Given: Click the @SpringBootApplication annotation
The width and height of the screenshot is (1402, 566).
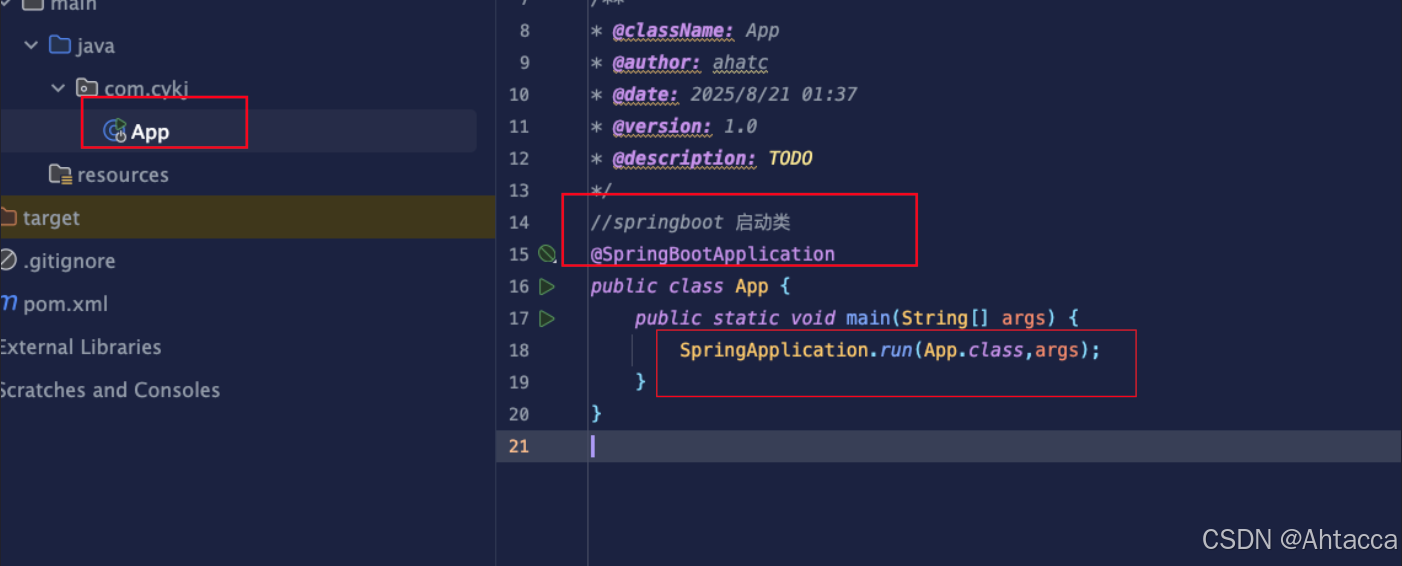Looking at the screenshot, I should (x=712, y=254).
